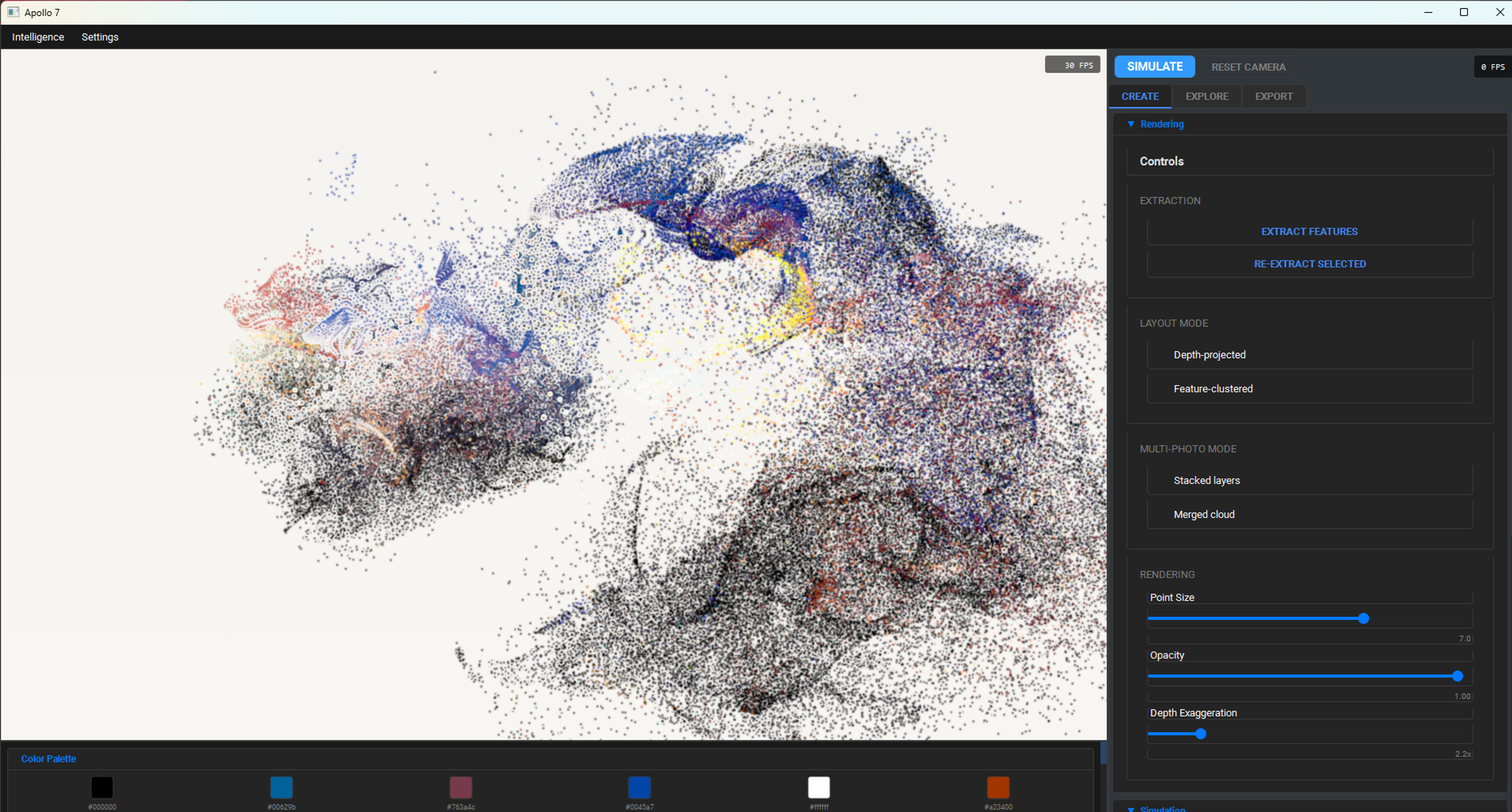The width and height of the screenshot is (1512, 812).
Task: Click the Color Palette panel title
Action: 49,758
